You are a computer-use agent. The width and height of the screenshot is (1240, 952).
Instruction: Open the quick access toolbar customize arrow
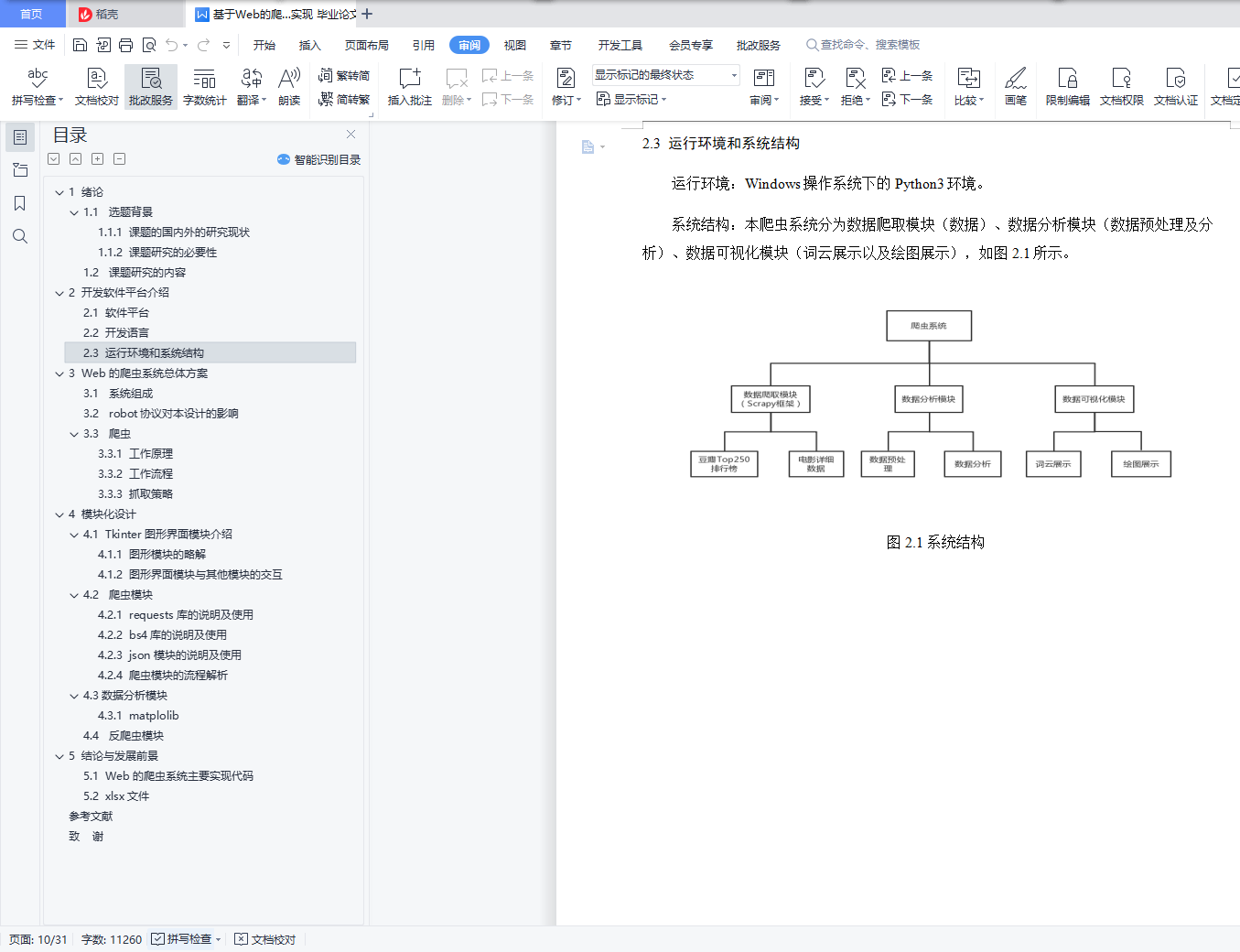[226, 45]
